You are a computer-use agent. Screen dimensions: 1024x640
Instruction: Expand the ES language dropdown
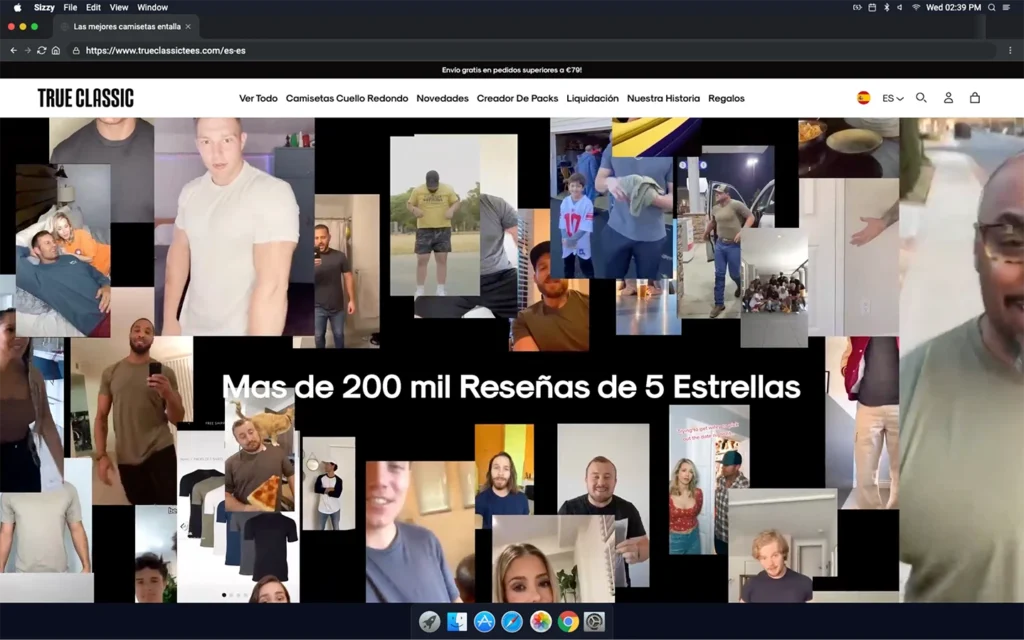pos(893,98)
